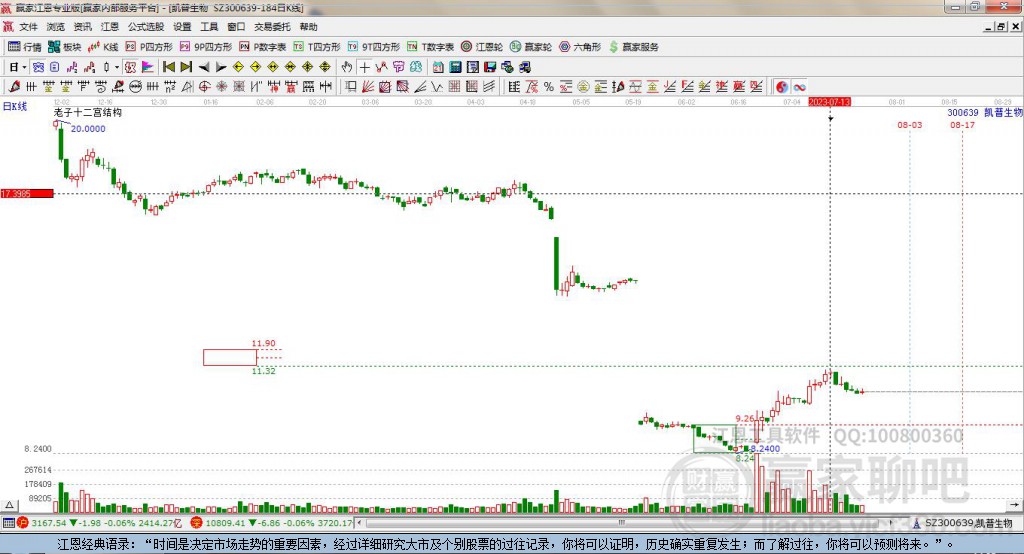Open the P四方形 tool
This screenshot has width=1024, height=554.
[x=149, y=47]
